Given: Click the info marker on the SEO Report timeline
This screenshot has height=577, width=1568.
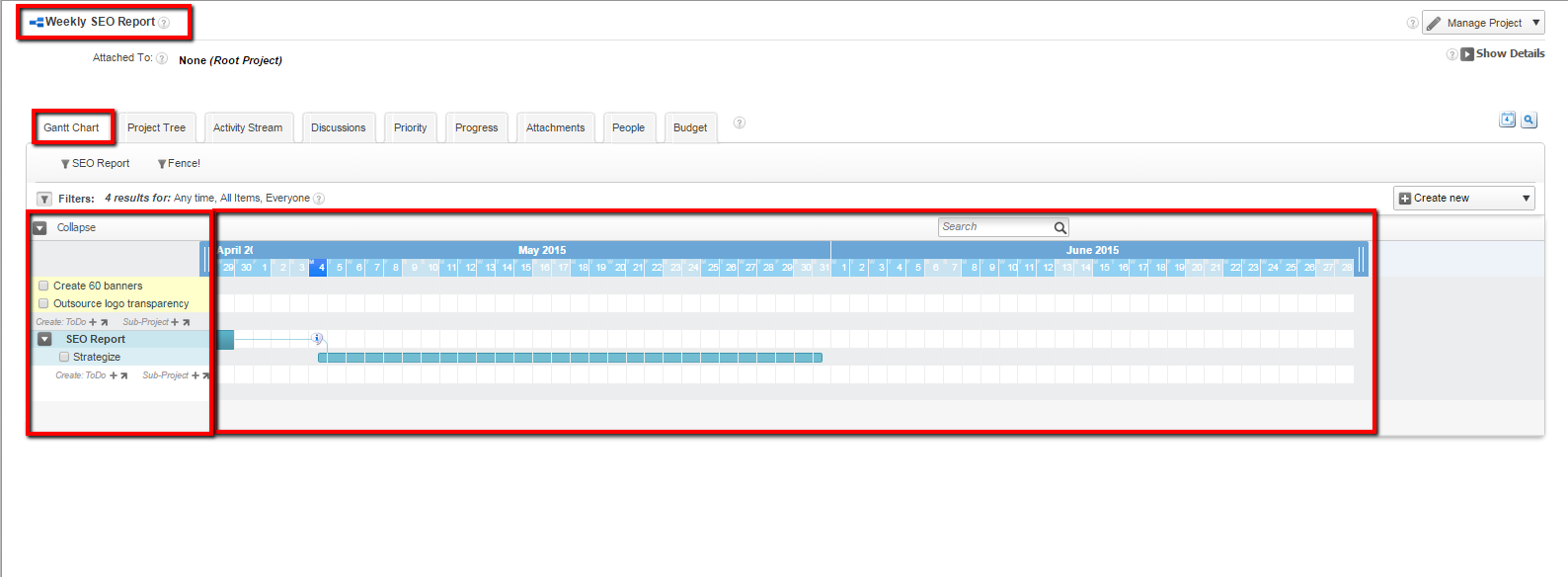Looking at the screenshot, I should (317, 339).
